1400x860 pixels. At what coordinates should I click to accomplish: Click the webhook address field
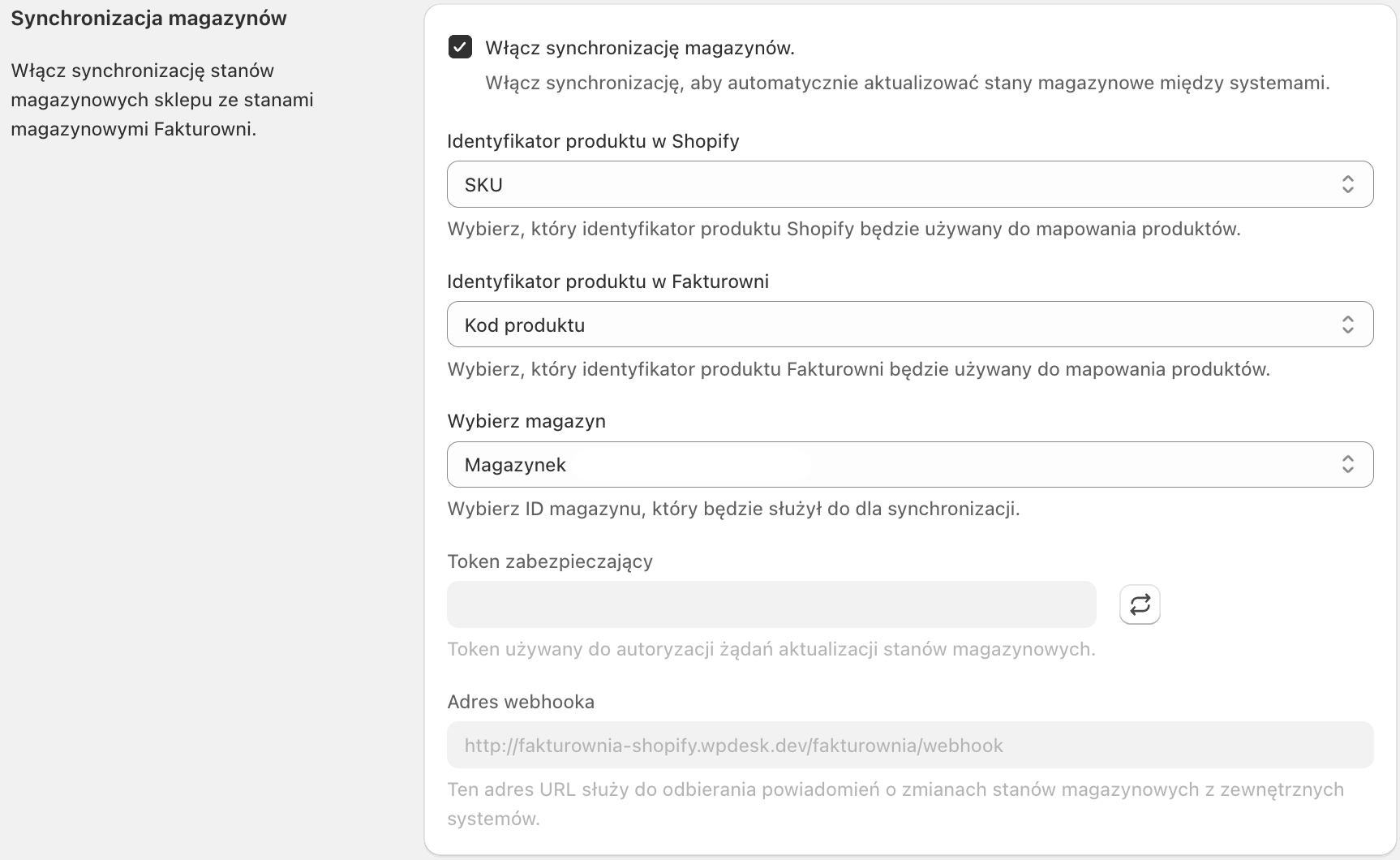pos(907,745)
